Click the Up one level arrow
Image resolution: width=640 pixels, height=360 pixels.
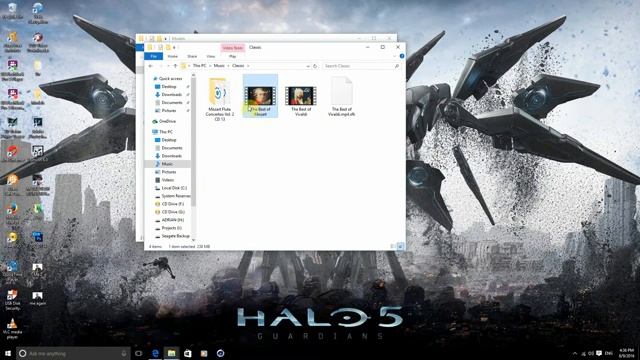175,66
